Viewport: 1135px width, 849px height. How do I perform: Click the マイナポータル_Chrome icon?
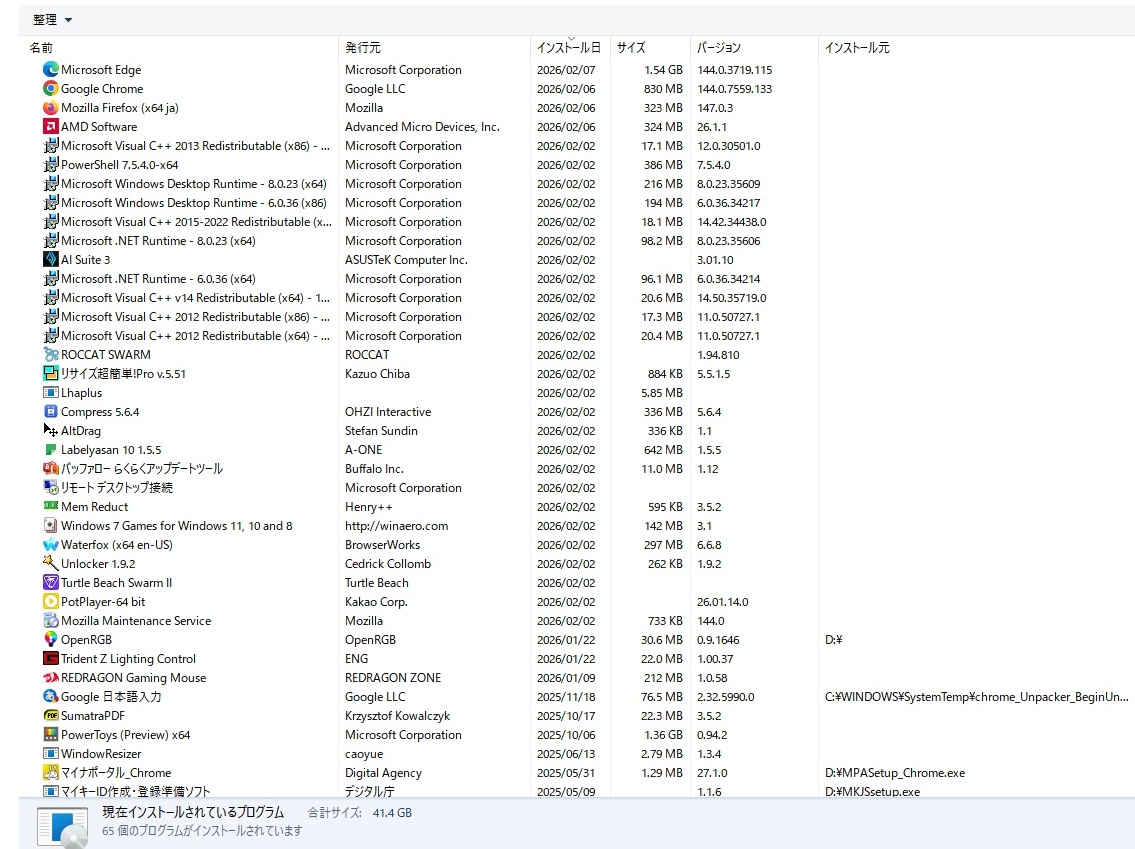click(51, 772)
